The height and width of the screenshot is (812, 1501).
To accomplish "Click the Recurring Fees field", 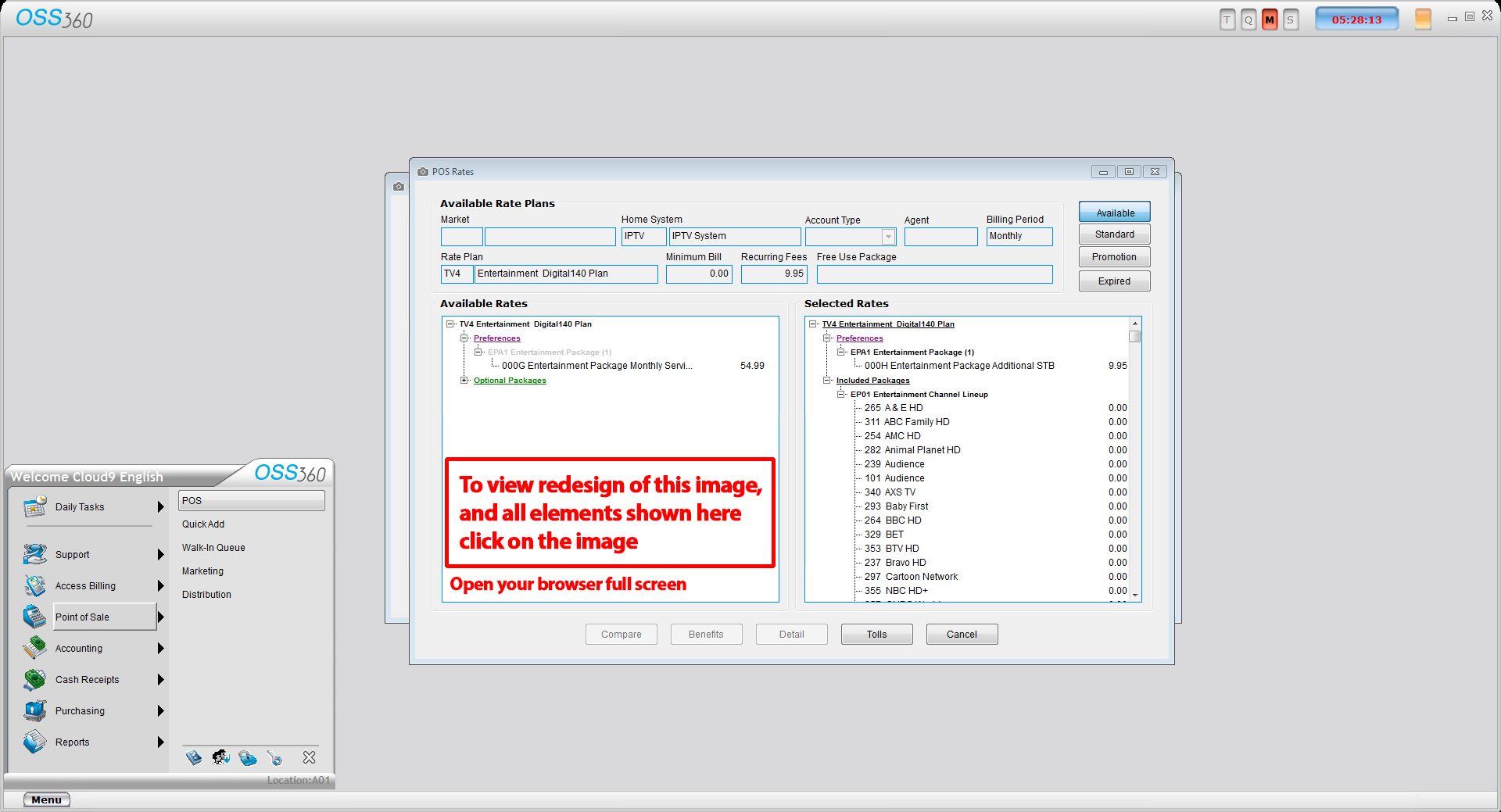I will (x=774, y=274).
